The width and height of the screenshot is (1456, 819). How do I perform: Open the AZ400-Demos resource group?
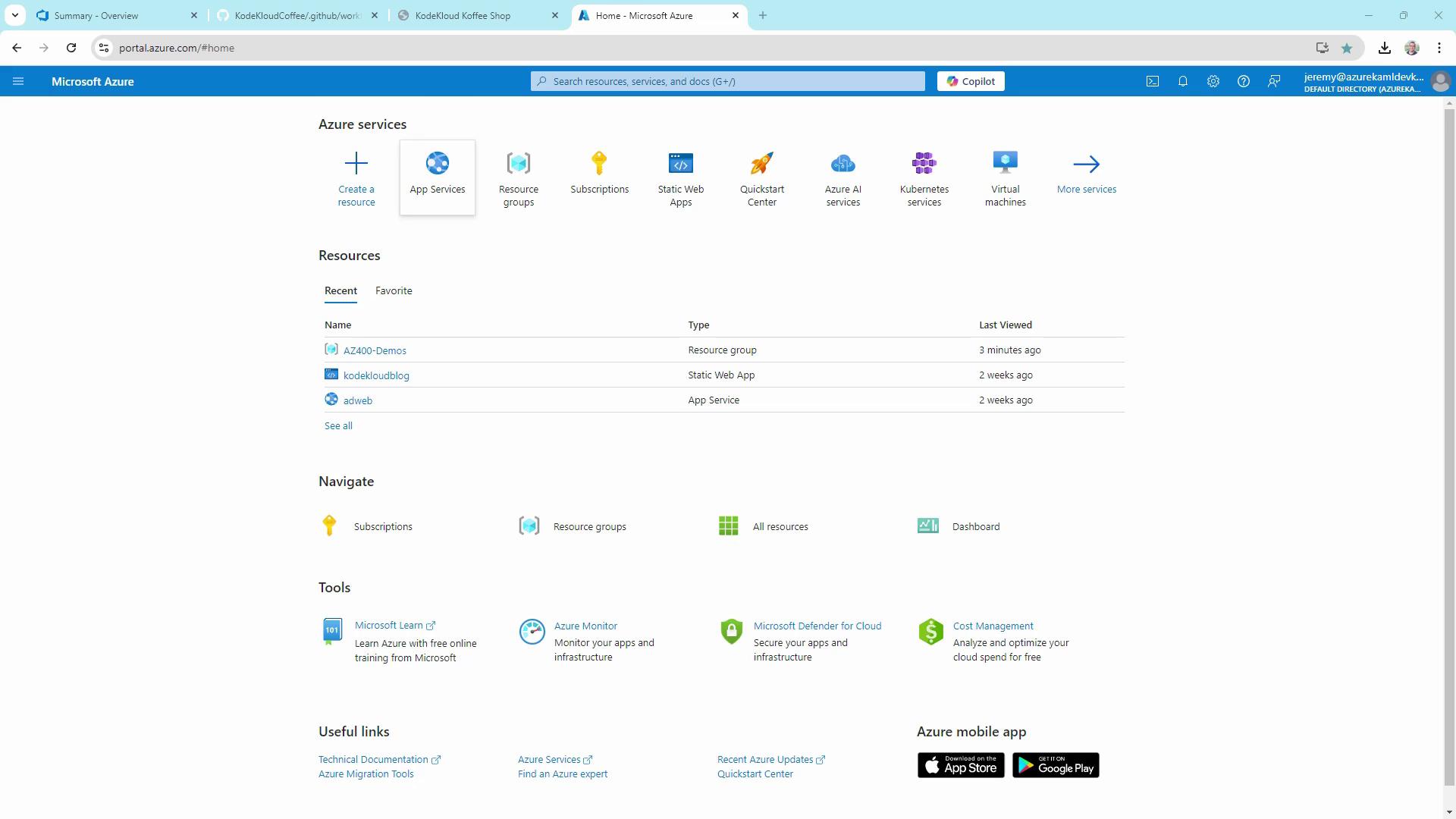[x=375, y=350]
